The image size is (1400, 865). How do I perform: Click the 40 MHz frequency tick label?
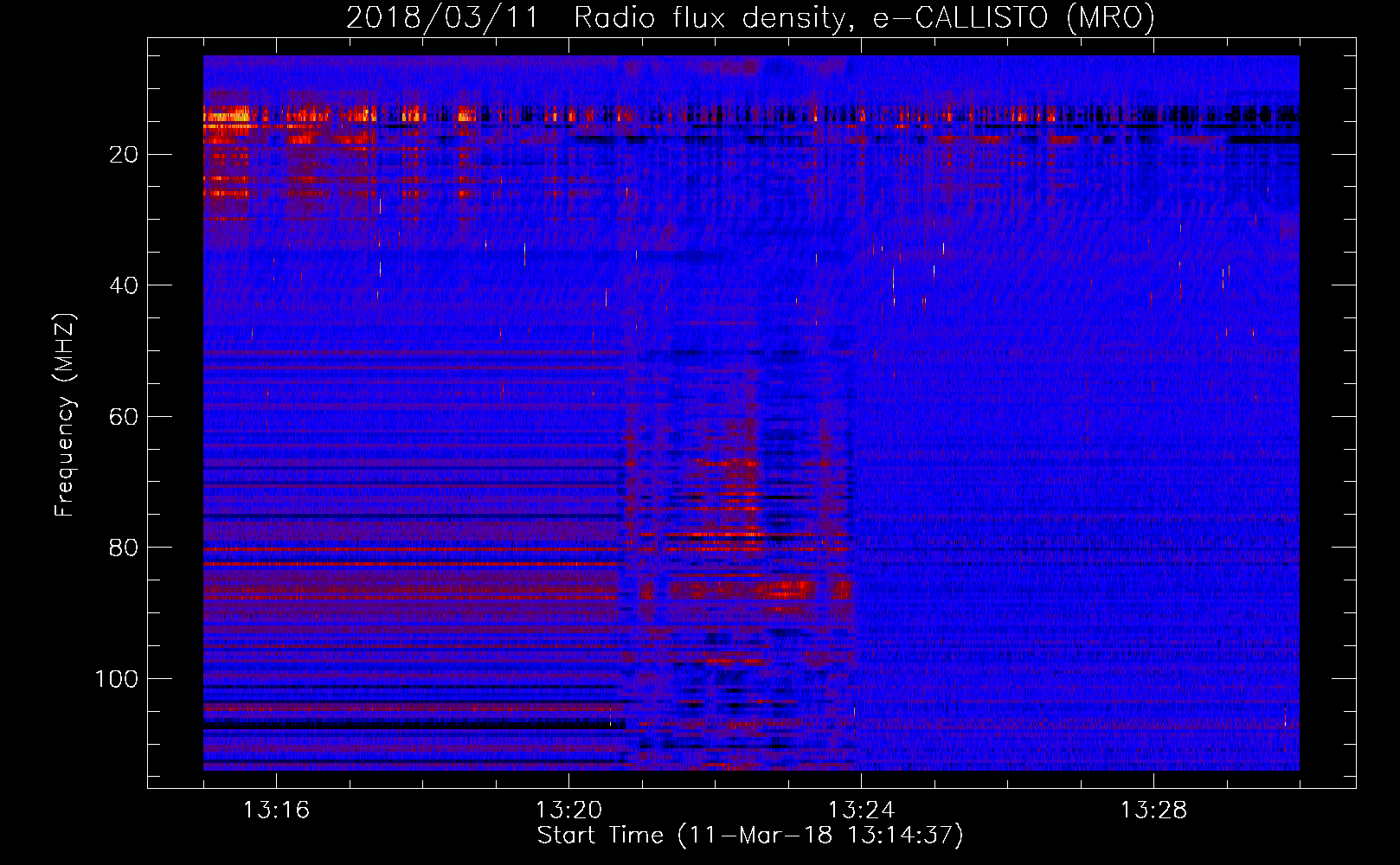(124, 285)
